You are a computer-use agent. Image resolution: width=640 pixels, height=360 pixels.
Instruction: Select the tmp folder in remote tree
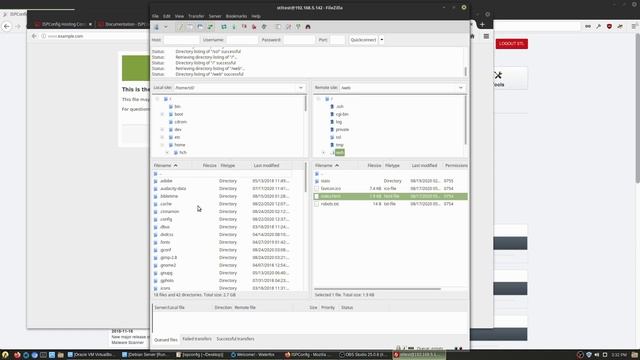[340, 145]
